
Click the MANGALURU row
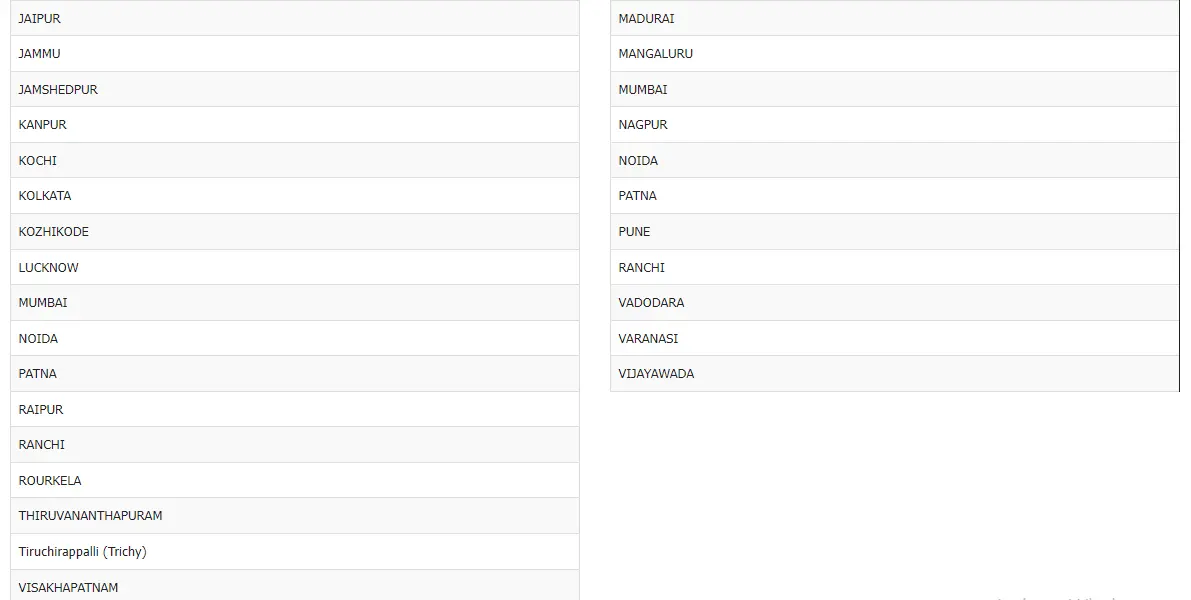(x=655, y=54)
